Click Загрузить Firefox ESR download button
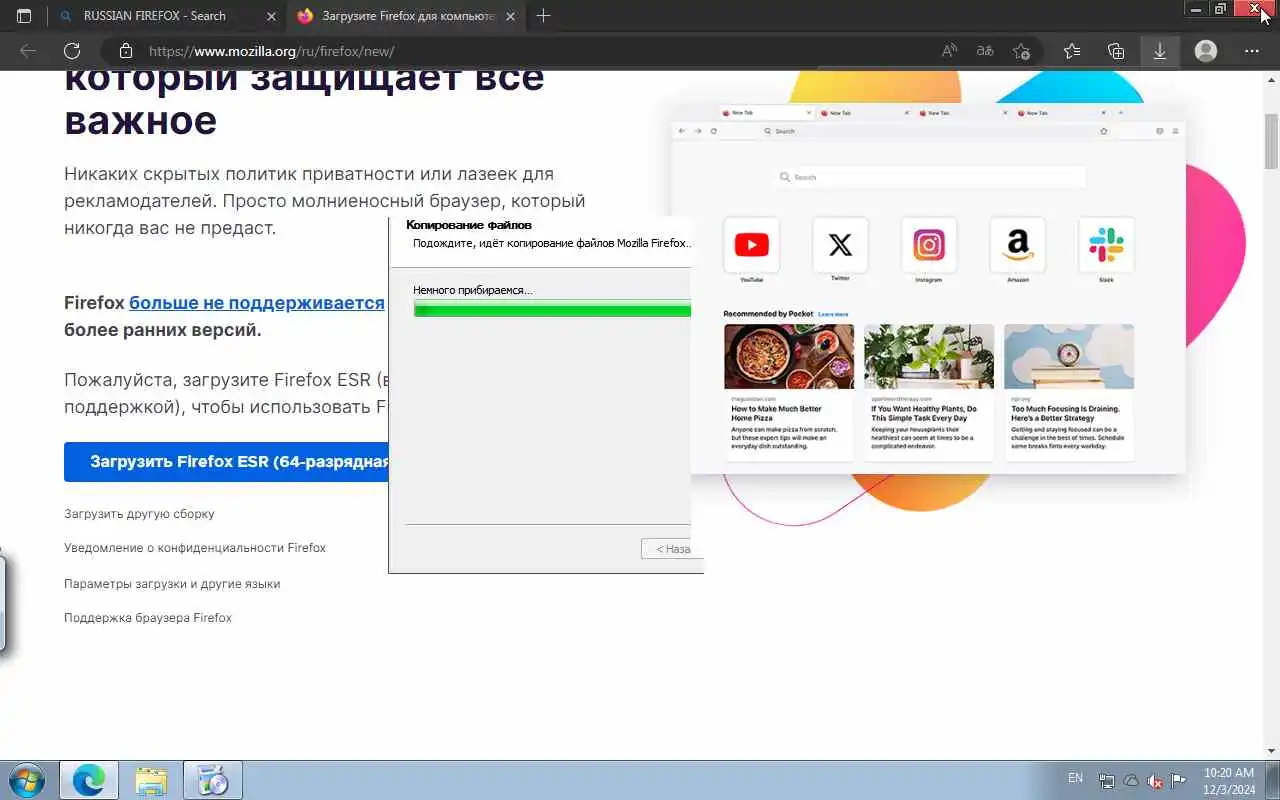 click(x=226, y=462)
